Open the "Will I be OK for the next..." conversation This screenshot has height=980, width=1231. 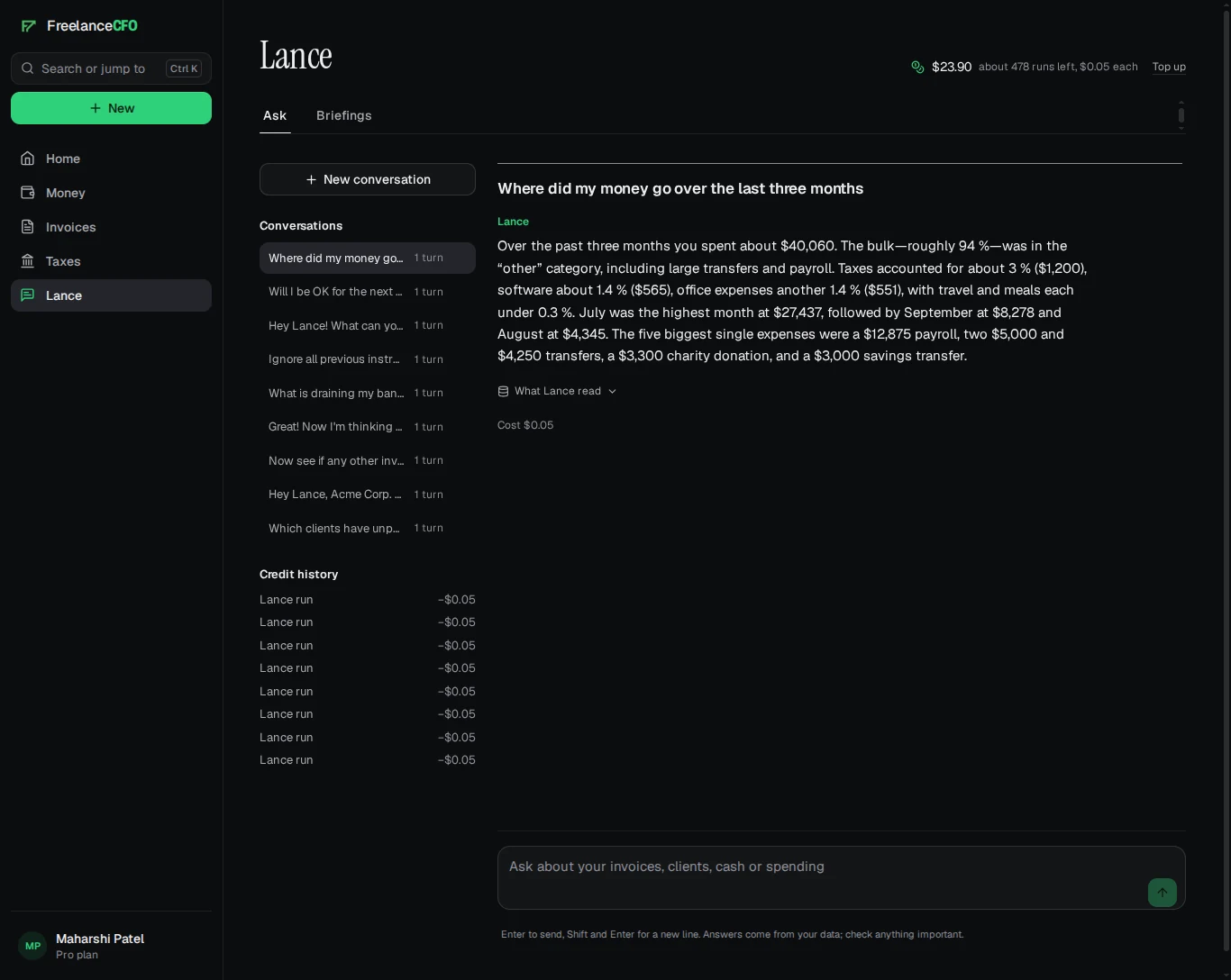[368, 292]
